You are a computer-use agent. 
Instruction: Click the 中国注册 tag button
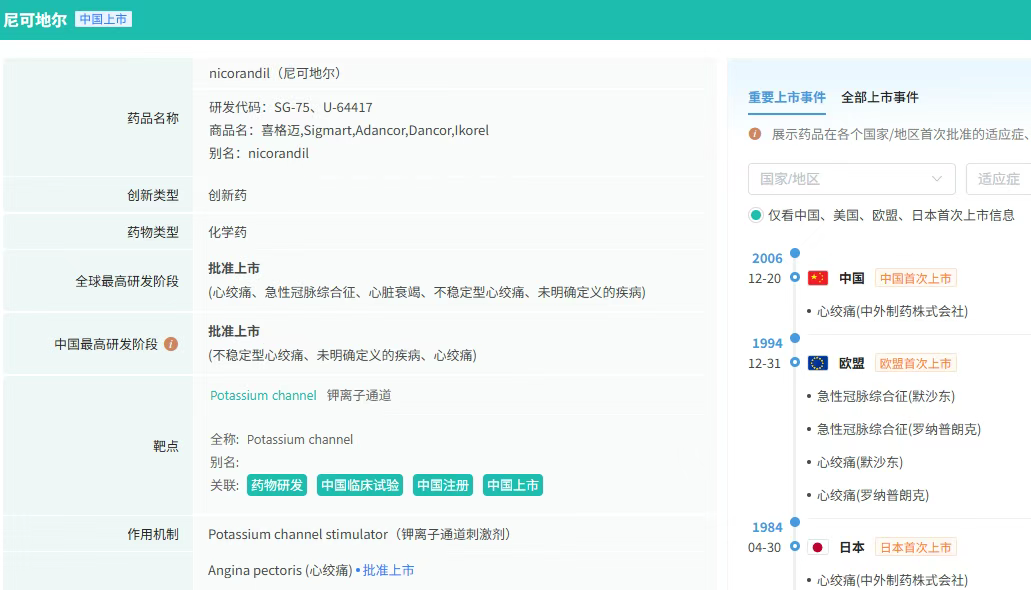pyautogui.click(x=443, y=485)
